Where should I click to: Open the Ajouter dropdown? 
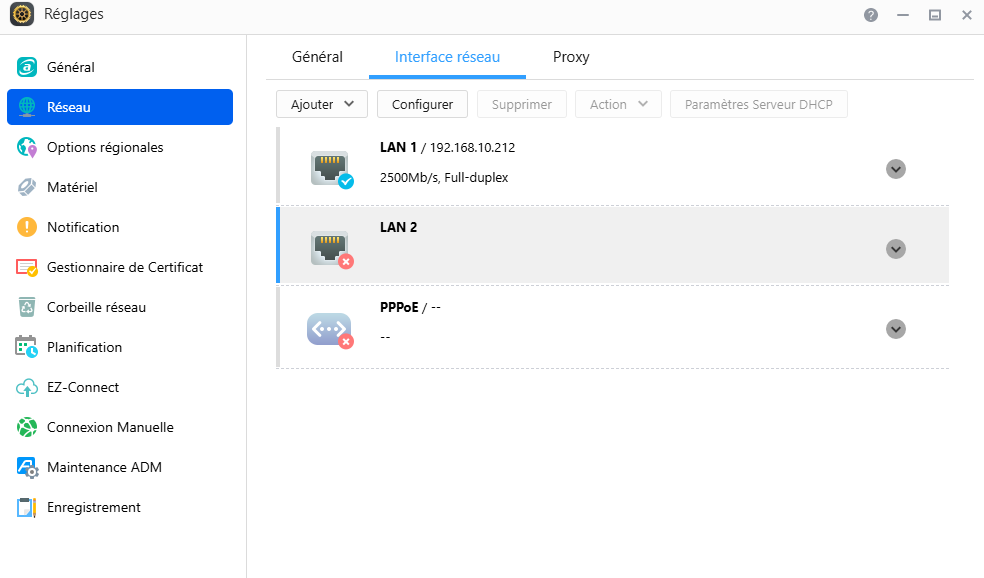[322, 104]
